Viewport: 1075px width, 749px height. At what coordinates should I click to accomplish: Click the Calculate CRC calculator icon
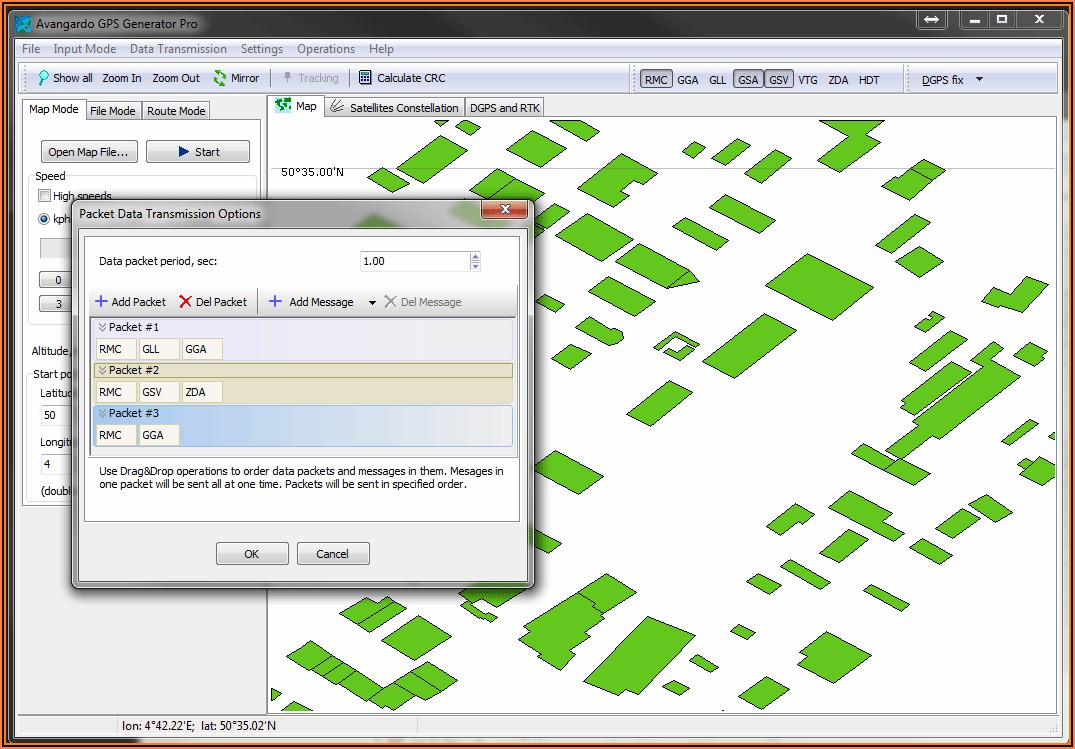pyautogui.click(x=365, y=78)
